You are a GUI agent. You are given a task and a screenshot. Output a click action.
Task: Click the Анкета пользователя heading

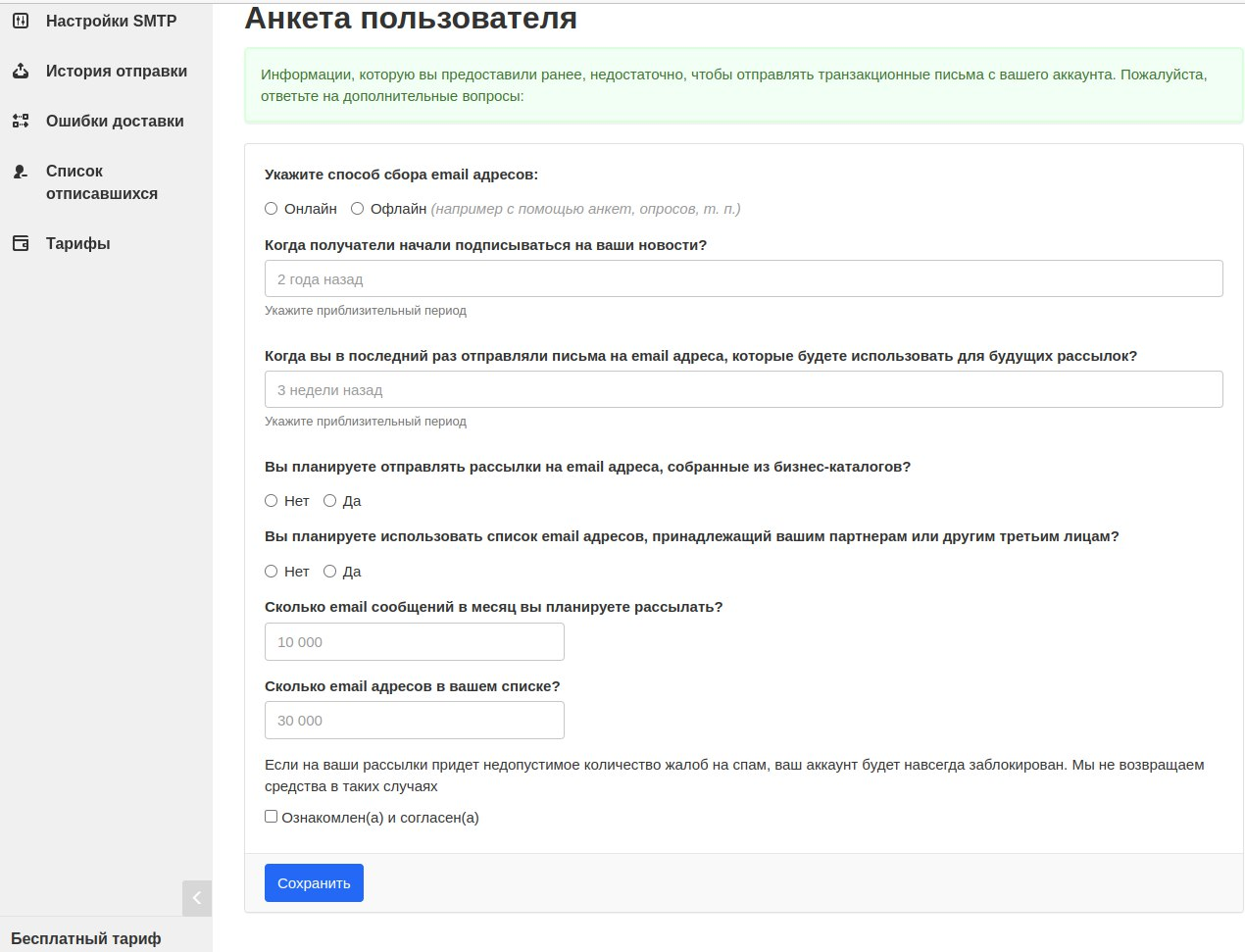[411, 18]
